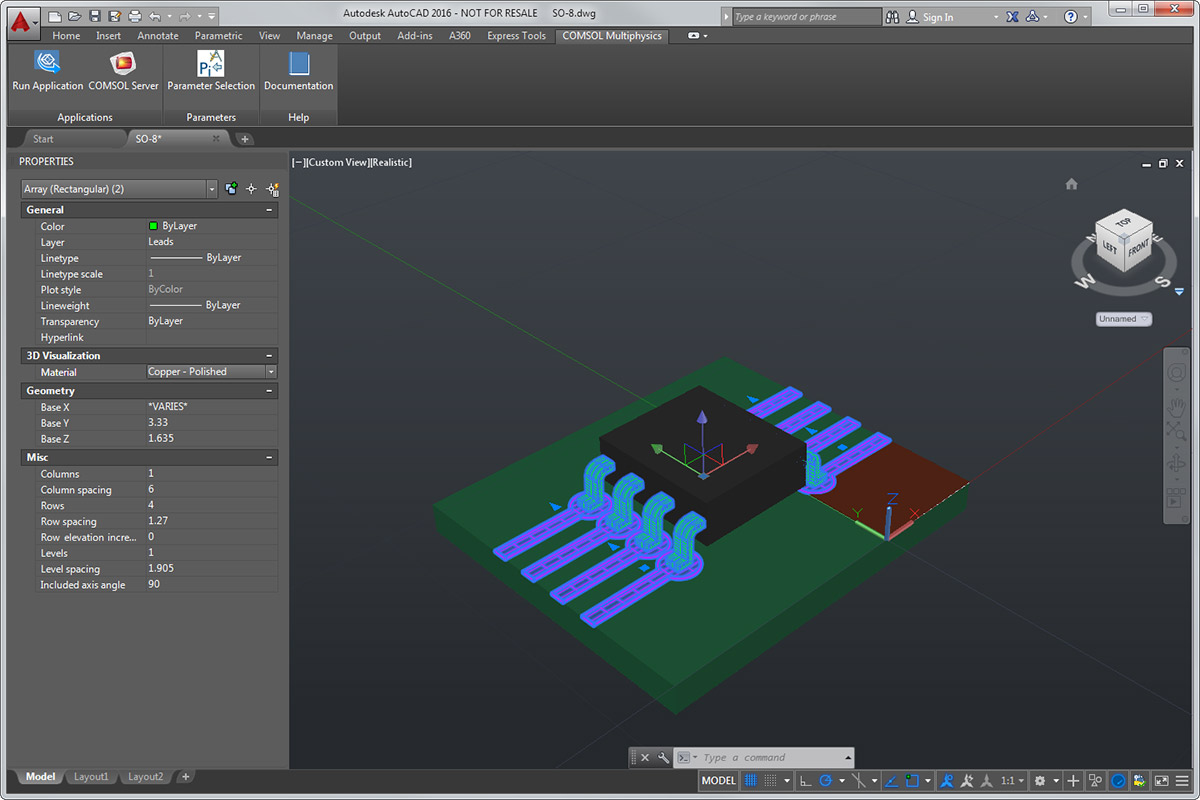Click the Save icon in quick access toolbar
The width and height of the screenshot is (1200, 800).
tap(94, 16)
